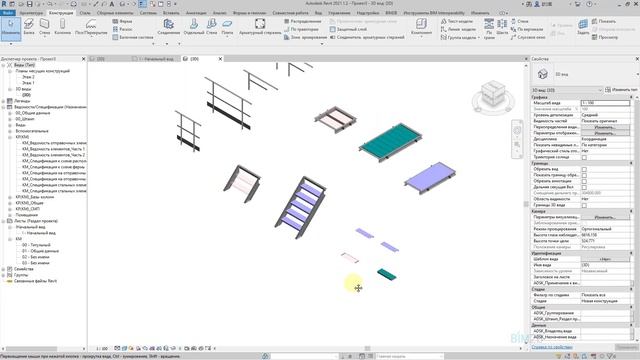The width and height of the screenshot is (640, 360).
Task: Click Изменить button for Параметры отображения
Action: click(x=605, y=133)
